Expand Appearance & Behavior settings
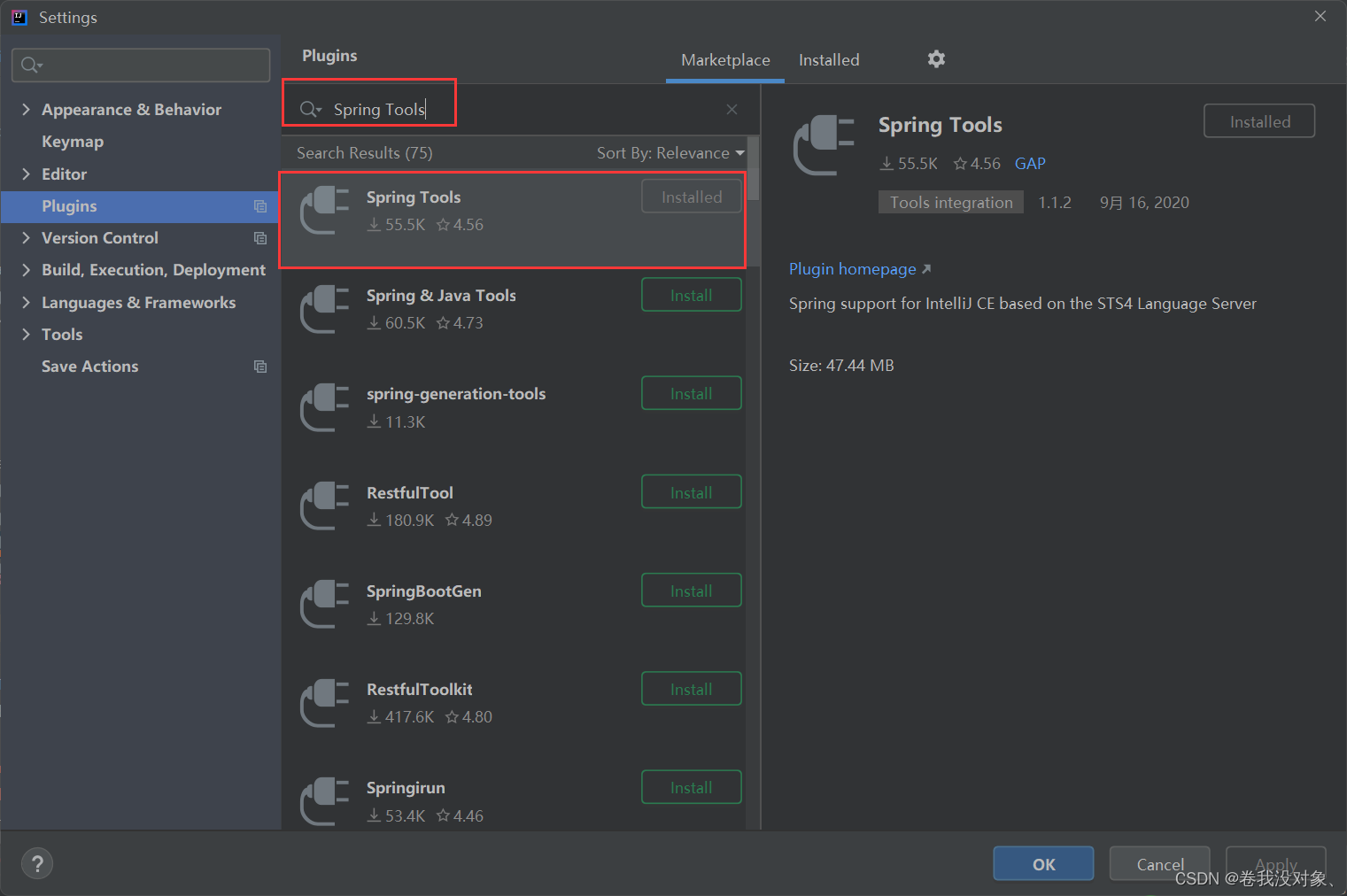Image resolution: width=1347 pixels, height=896 pixels. (26, 110)
